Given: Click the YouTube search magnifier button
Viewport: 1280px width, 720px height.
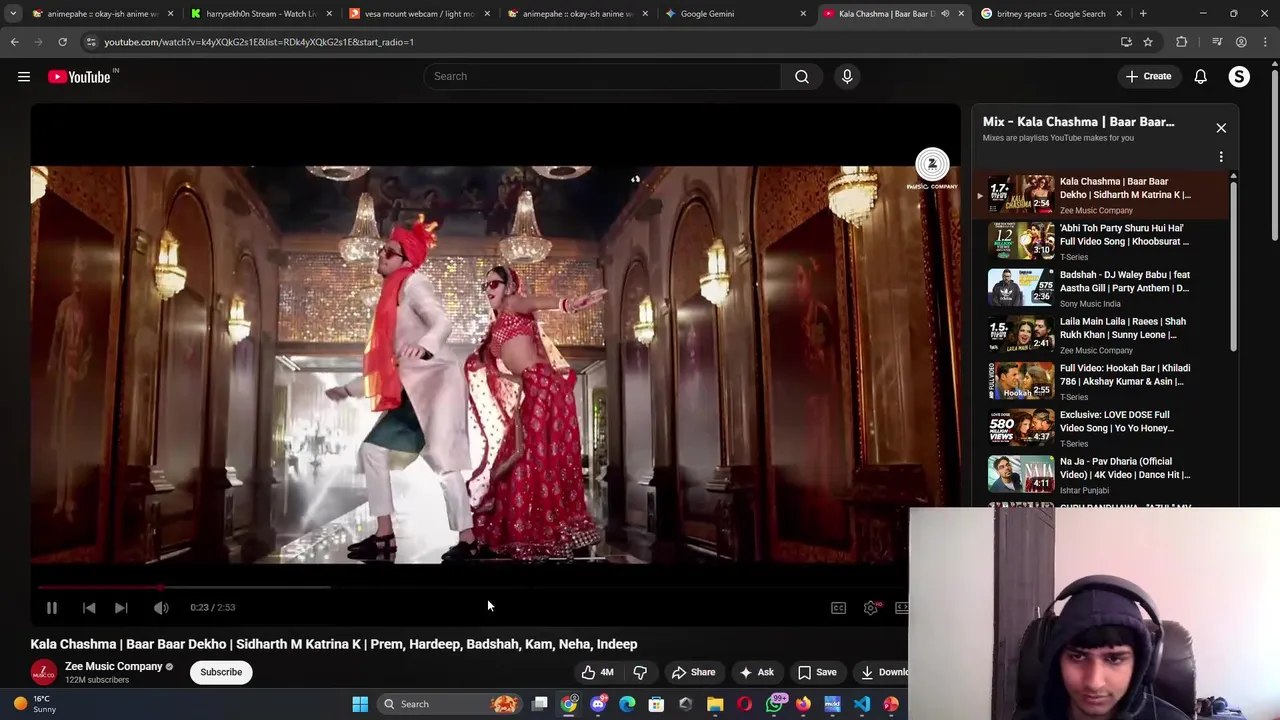Looking at the screenshot, I should click(x=802, y=76).
